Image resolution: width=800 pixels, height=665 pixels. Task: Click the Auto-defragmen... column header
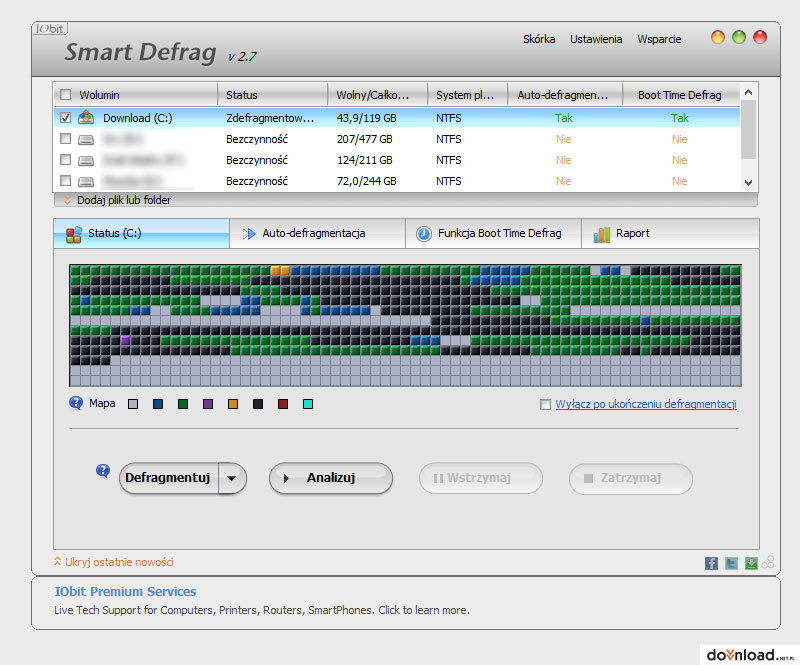pos(565,95)
